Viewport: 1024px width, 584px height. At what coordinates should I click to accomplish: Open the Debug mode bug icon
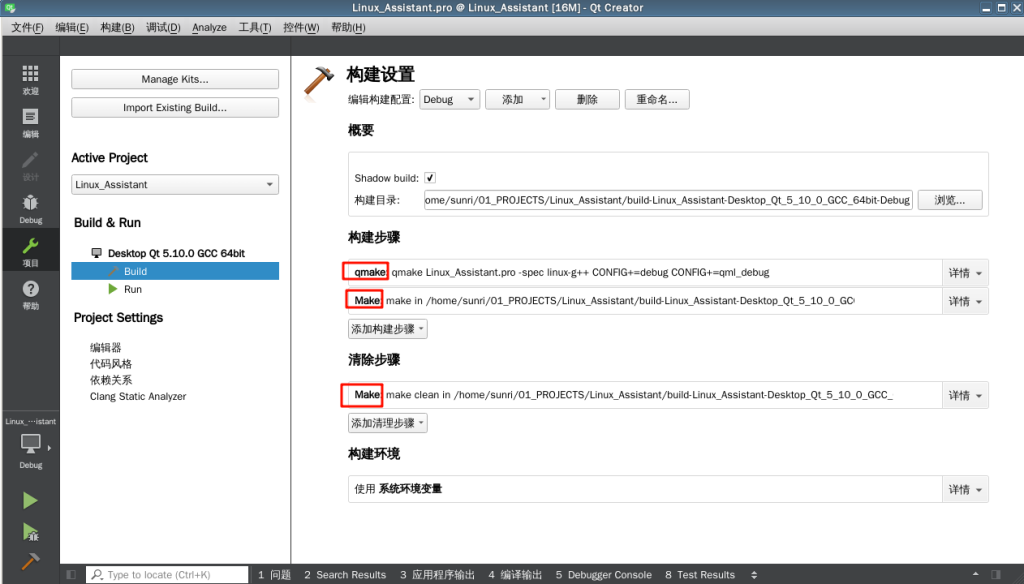click(30, 208)
